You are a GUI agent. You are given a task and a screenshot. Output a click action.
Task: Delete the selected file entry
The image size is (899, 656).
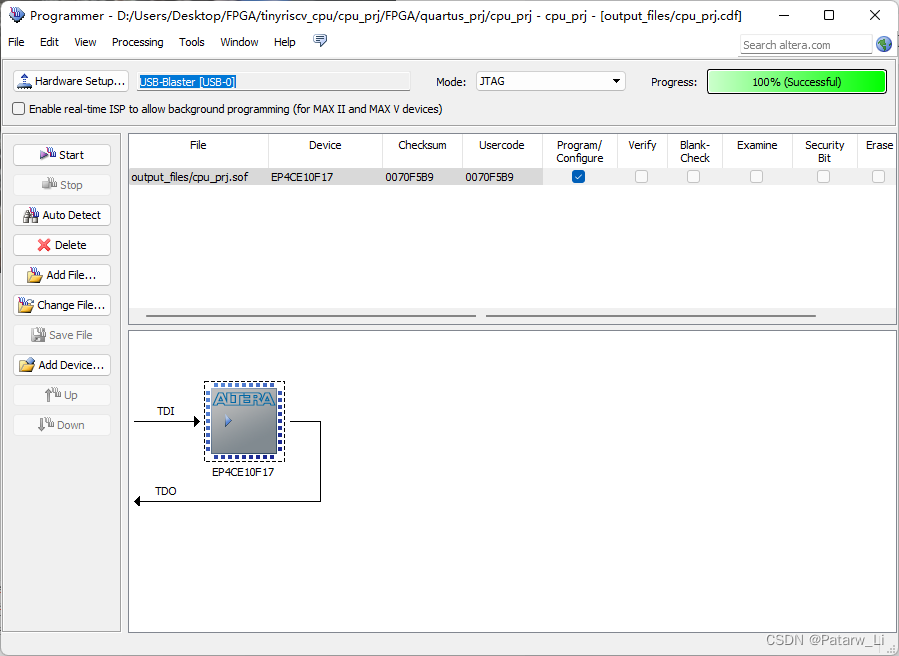62,245
